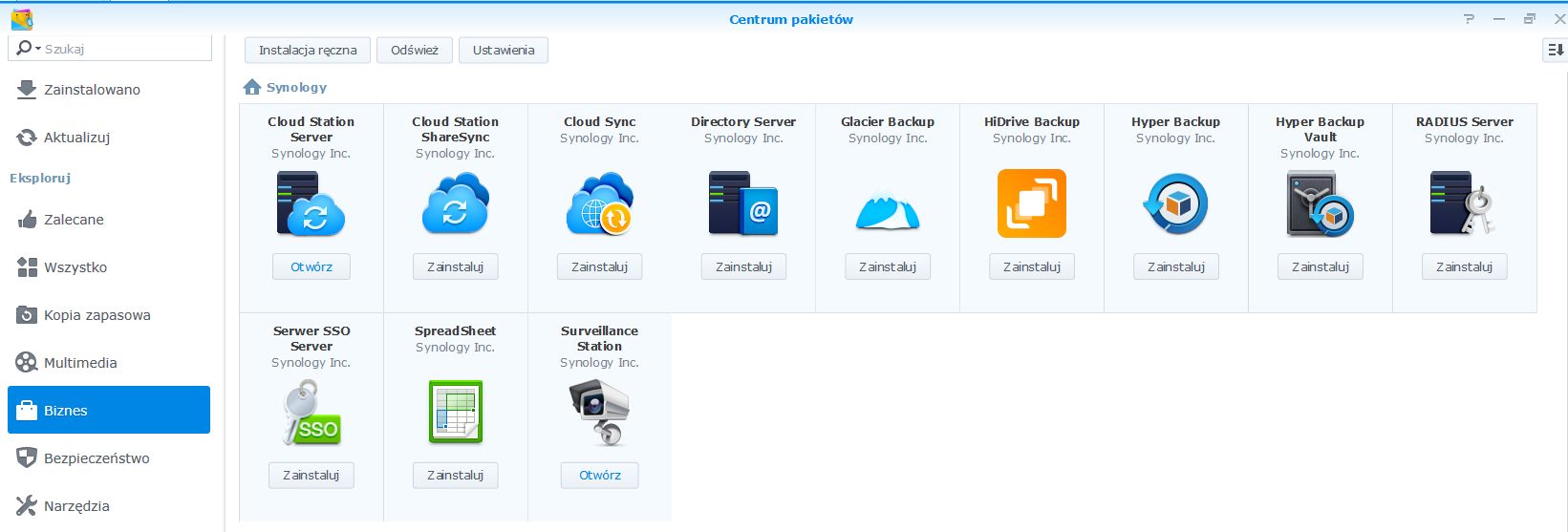This screenshot has width=1568, height=532.
Task: Install Hyper Backup via Zainstaluj
Action: tap(1176, 266)
